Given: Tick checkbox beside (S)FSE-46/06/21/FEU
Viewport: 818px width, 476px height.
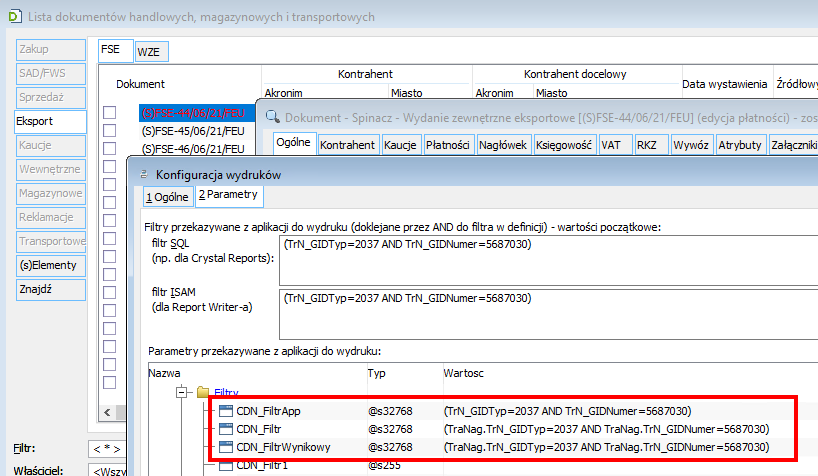Looking at the screenshot, I should click(x=111, y=150).
